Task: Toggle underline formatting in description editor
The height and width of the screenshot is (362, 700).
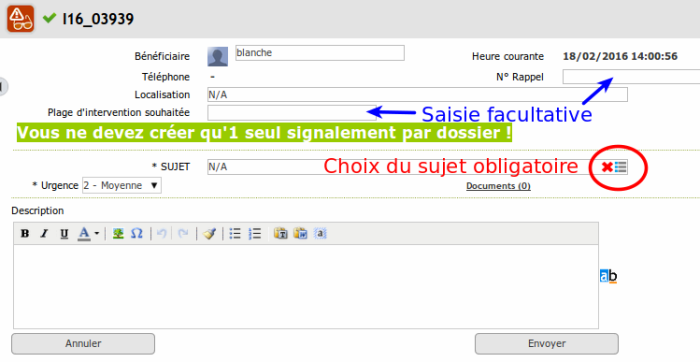Action: 64,233
